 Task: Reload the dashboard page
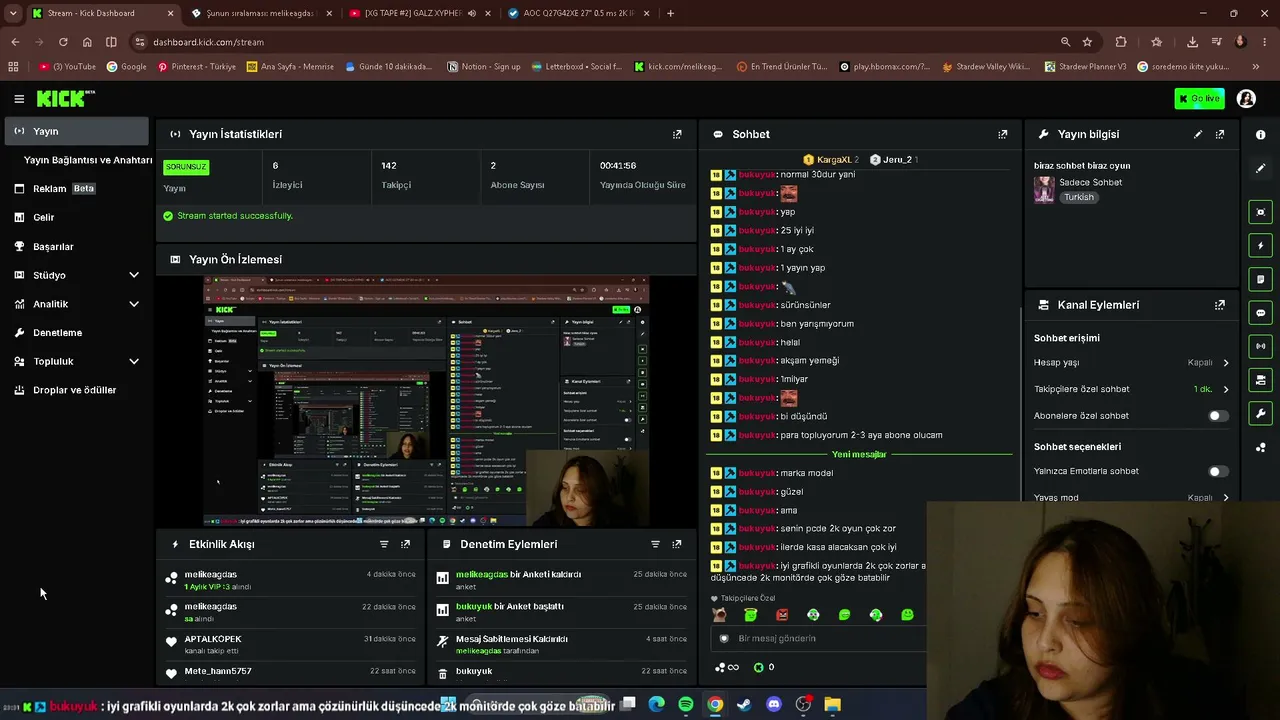coord(63,42)
